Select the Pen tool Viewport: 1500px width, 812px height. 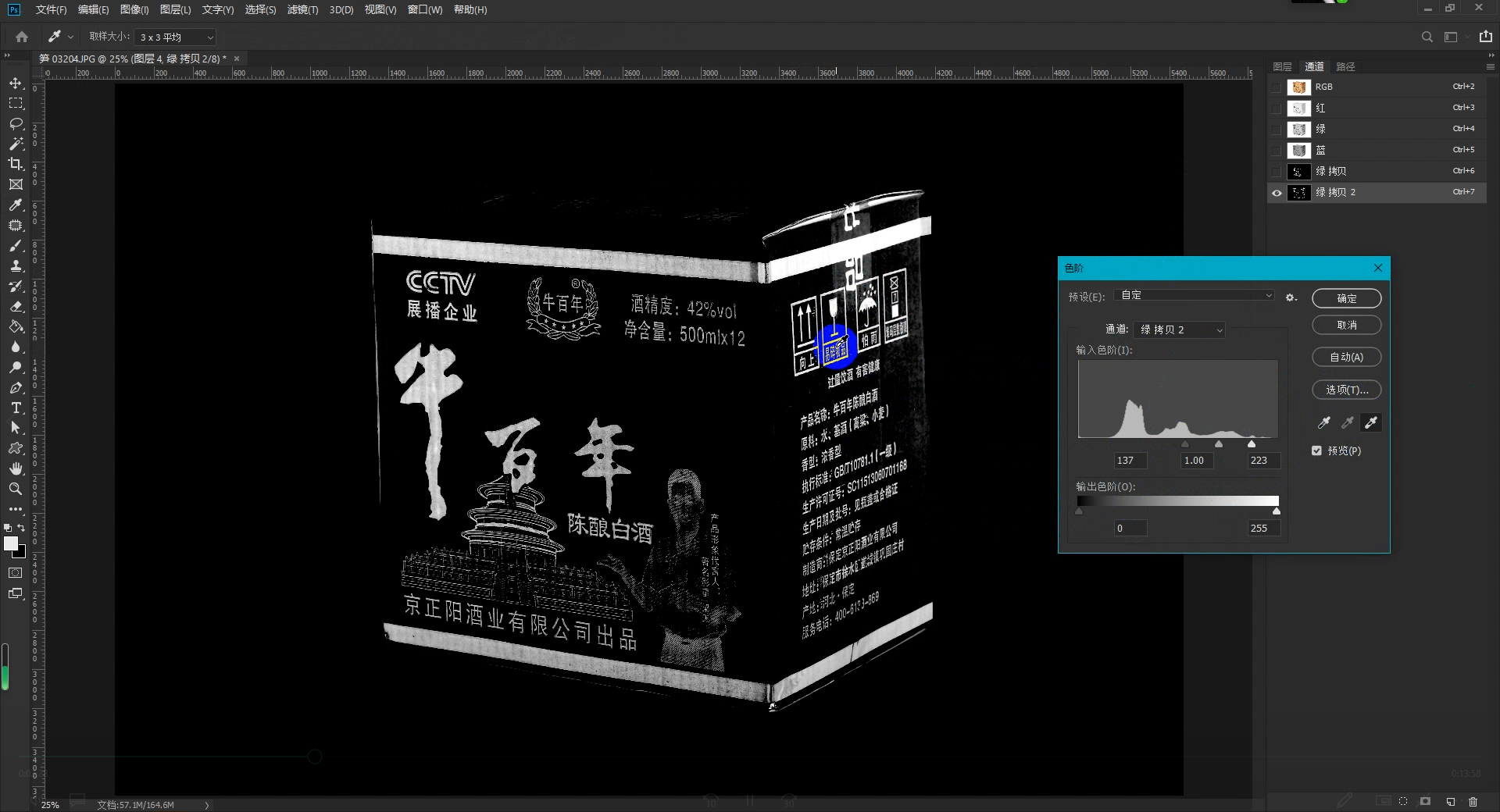[16, 387]
